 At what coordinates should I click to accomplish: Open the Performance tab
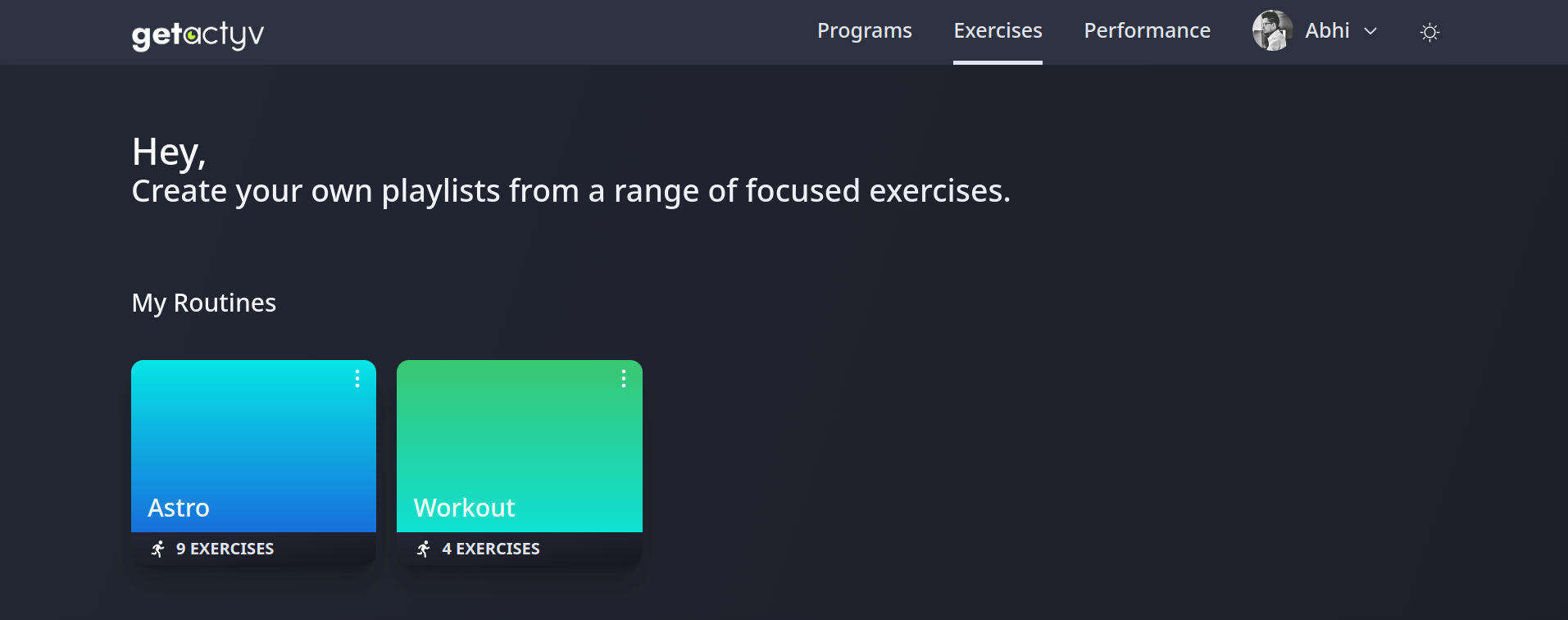[1147, 31]
